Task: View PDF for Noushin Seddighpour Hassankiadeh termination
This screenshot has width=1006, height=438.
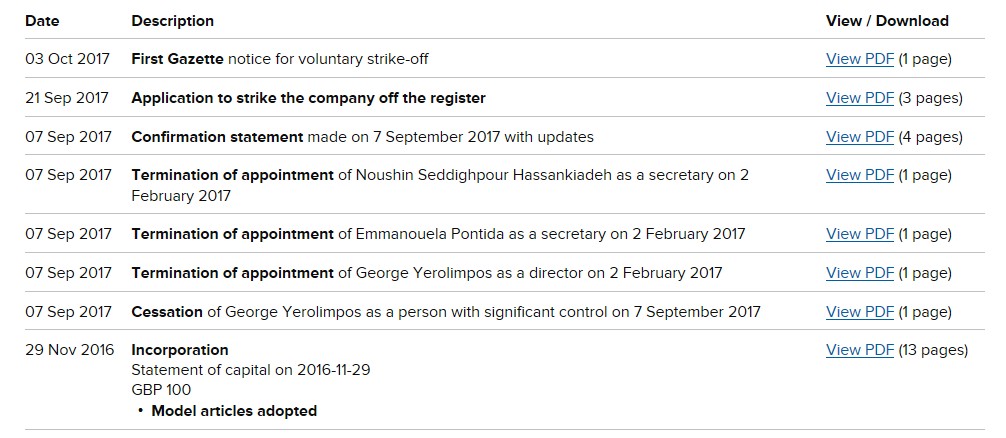Action: tap(859, 175)
